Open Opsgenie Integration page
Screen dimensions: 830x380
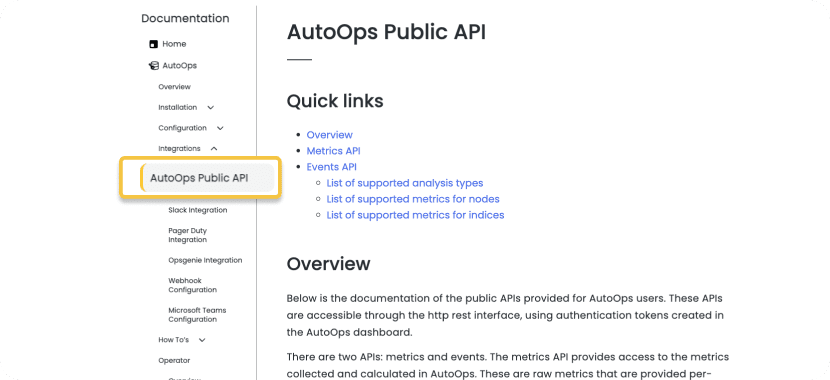coord(205,260)
